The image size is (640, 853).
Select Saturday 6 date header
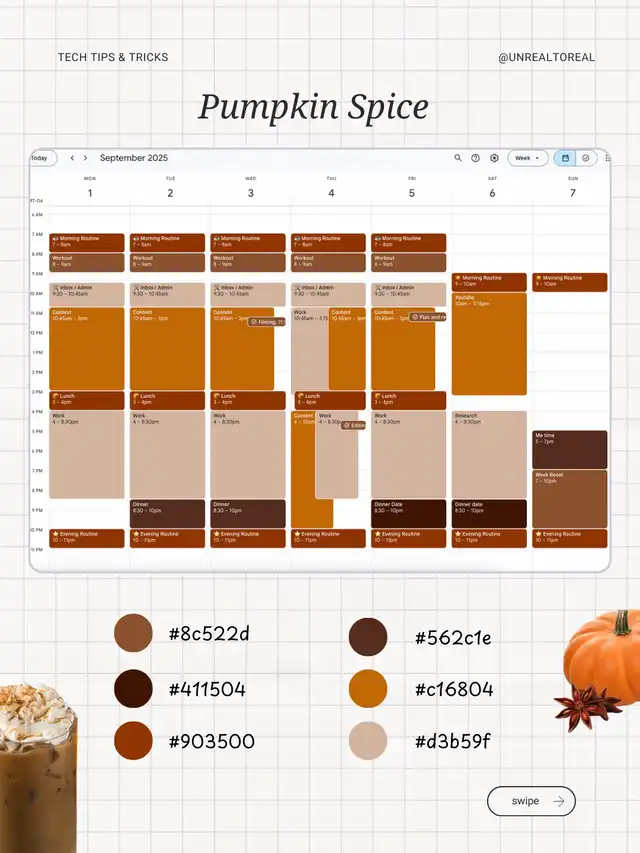[x=492, y=193]
